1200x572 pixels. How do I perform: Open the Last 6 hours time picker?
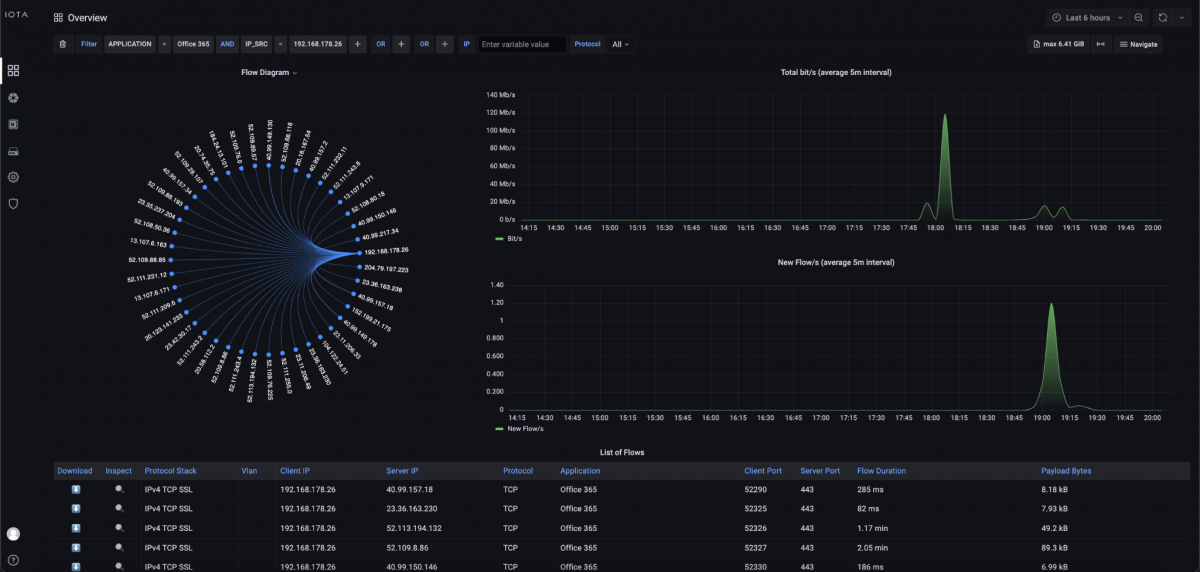[1087, 18]
